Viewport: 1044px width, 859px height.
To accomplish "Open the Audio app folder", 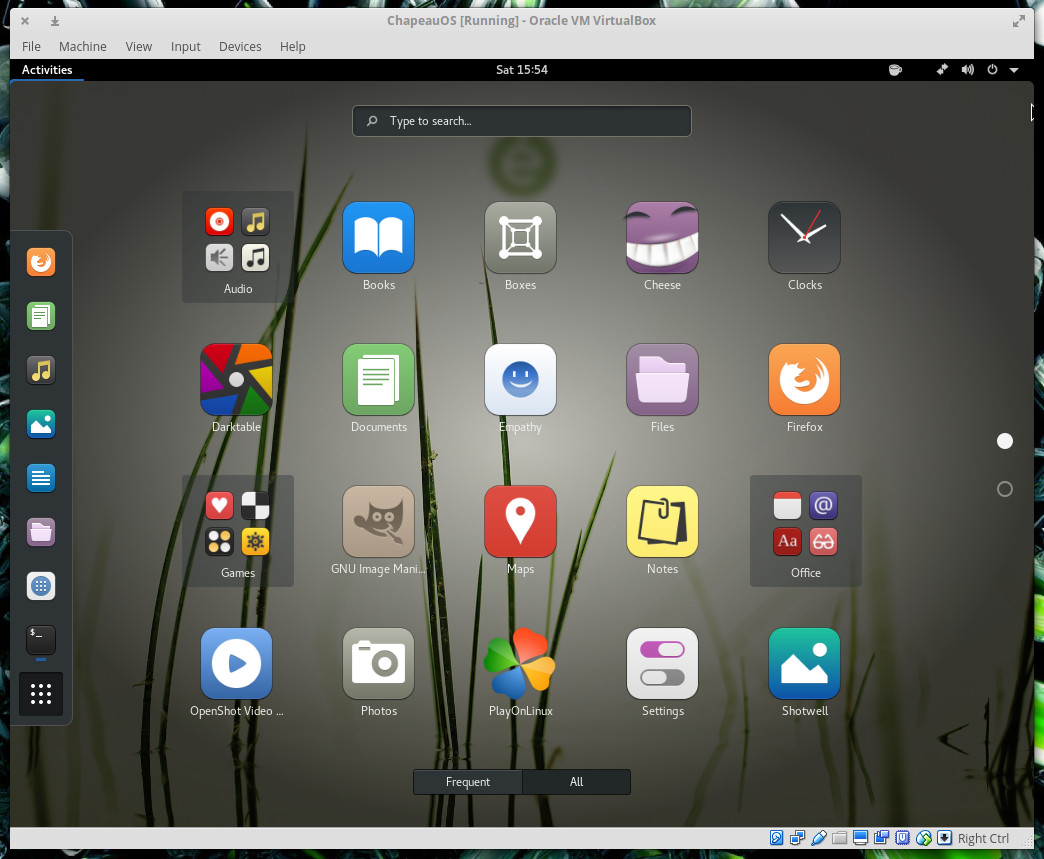I will coord(238,247).
